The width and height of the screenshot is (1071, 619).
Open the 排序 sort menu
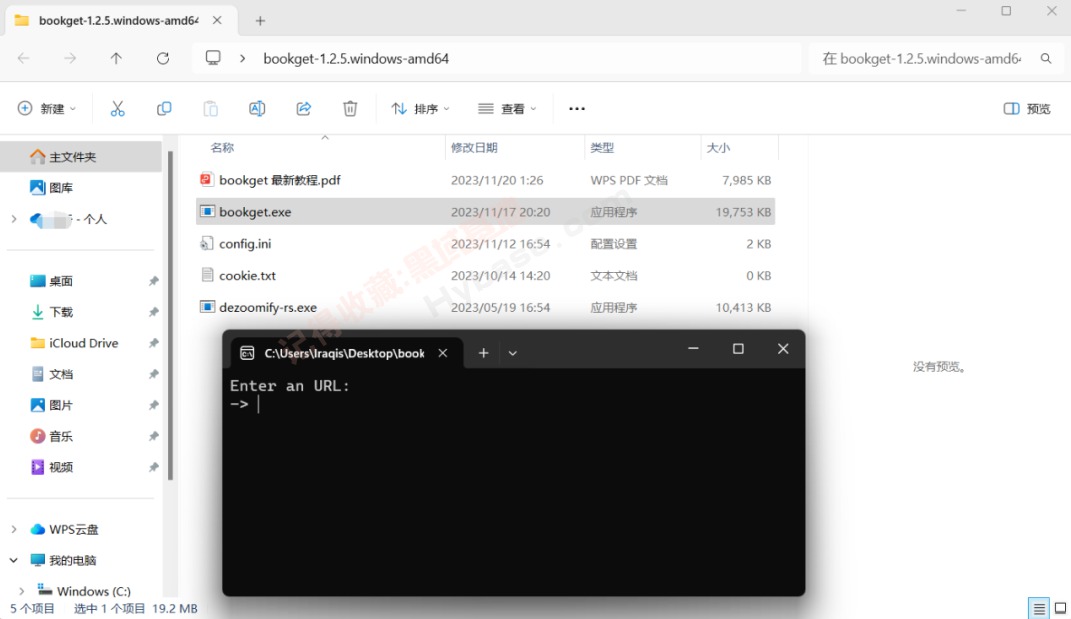click(420, 109)
